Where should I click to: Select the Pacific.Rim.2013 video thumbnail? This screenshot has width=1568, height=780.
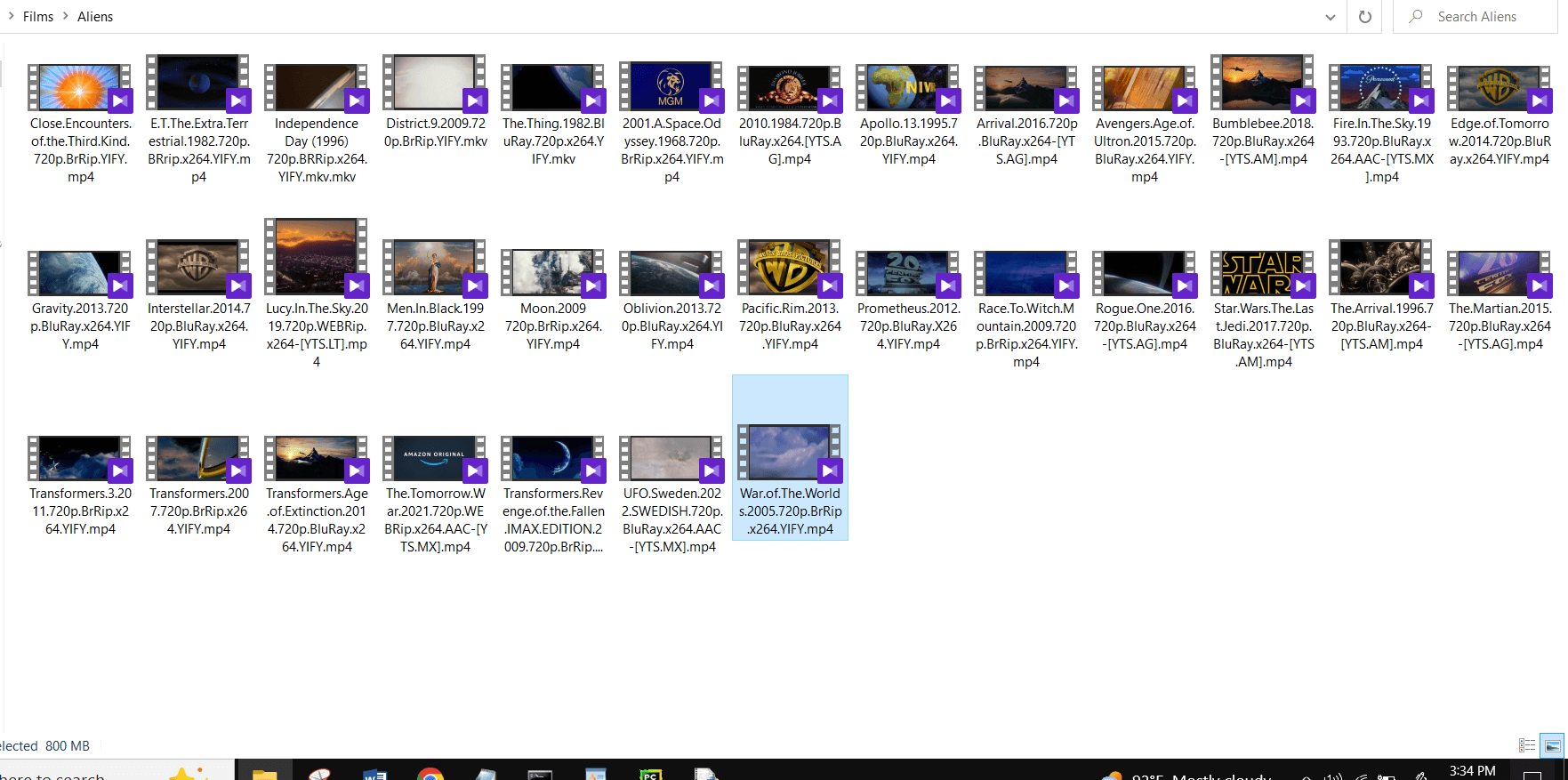(x=790, y=268)
